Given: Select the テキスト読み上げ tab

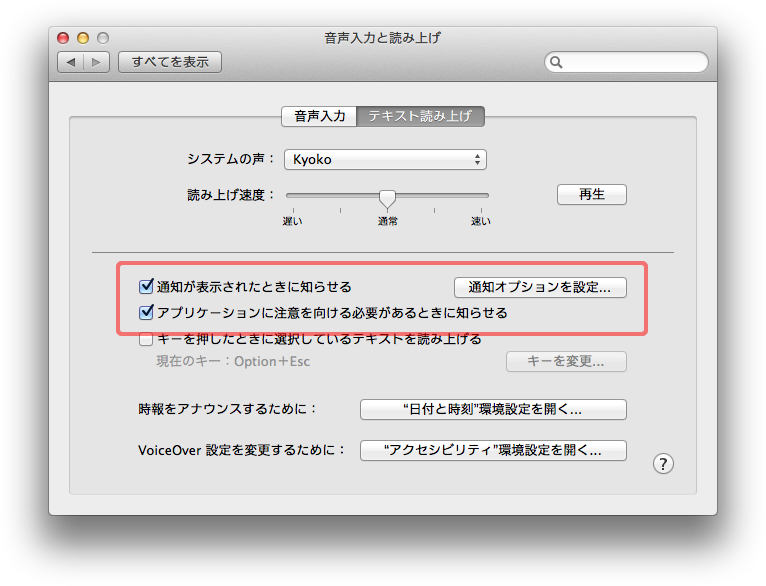Looking at the screenshot, I should click(421, 116).
